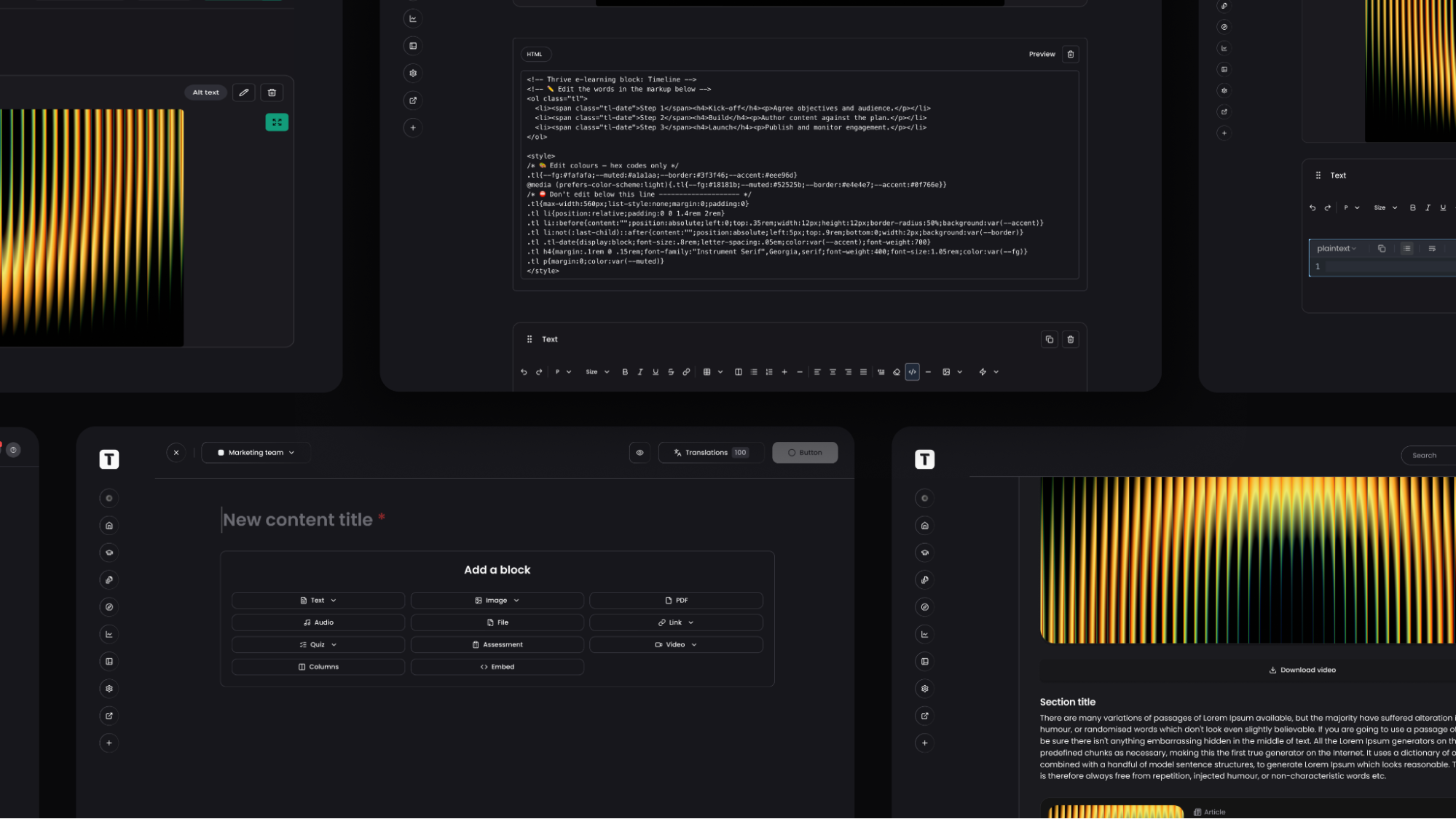Viewport: 1456px width, 819px height.
Task: Open Home in the Search window sidebar
Action: (x=925, y=526)
